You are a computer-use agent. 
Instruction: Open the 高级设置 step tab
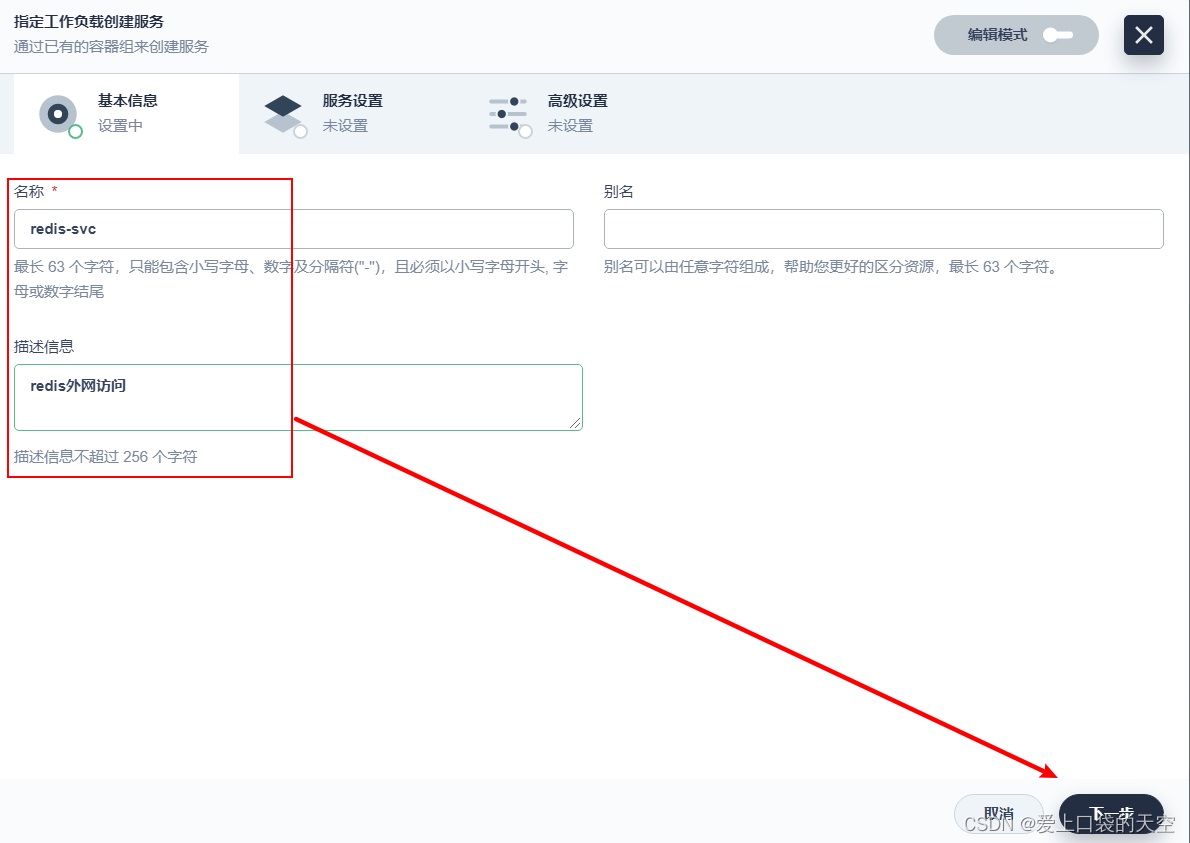(x=577, y=101)
